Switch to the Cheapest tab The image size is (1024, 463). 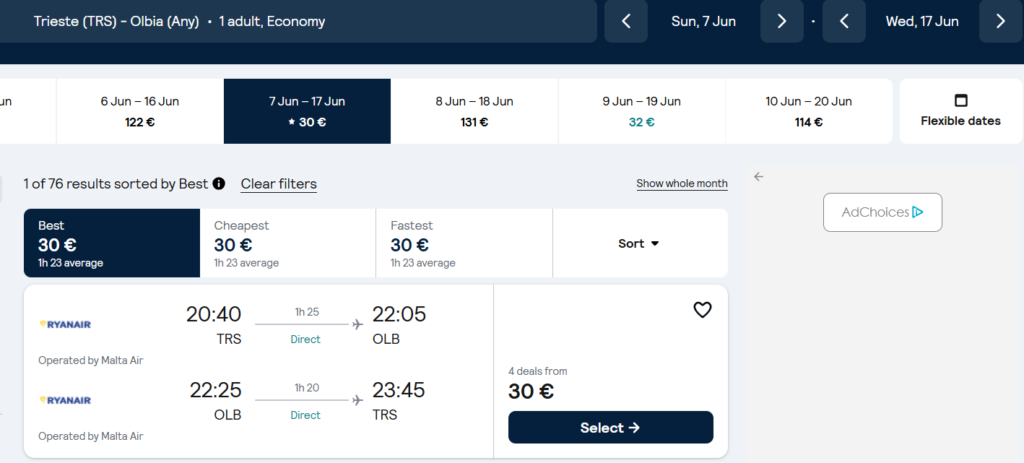[288, 244]
